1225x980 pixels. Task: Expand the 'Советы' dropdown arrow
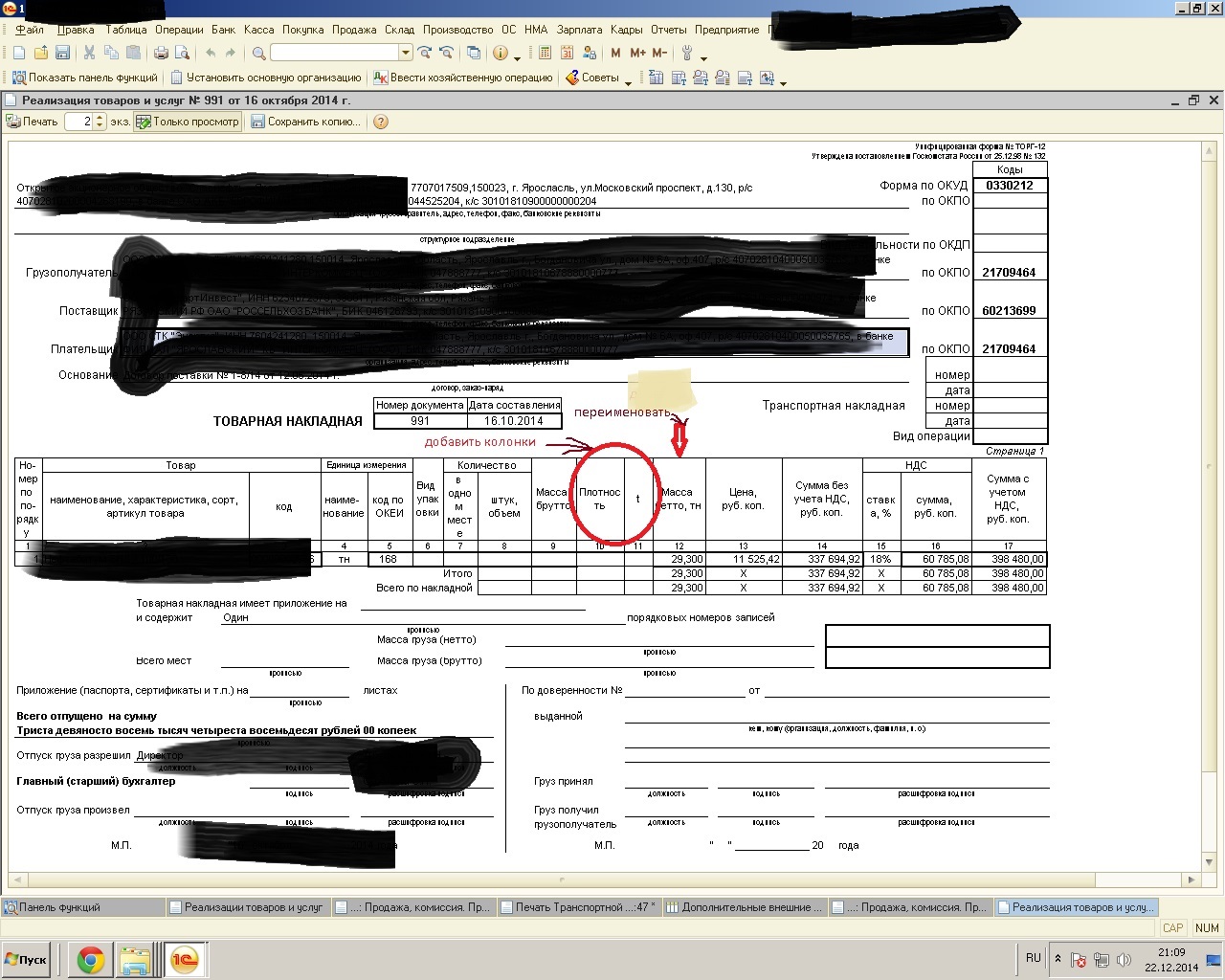pyautogui.click(x=628, y=80)
